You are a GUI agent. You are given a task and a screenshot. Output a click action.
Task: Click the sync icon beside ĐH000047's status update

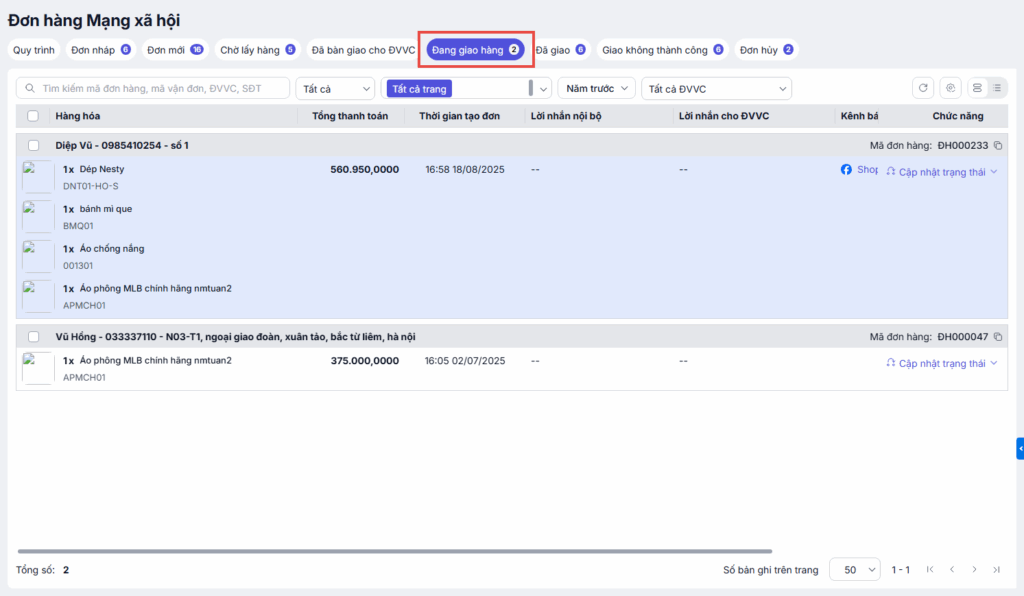tap(891, 362)
